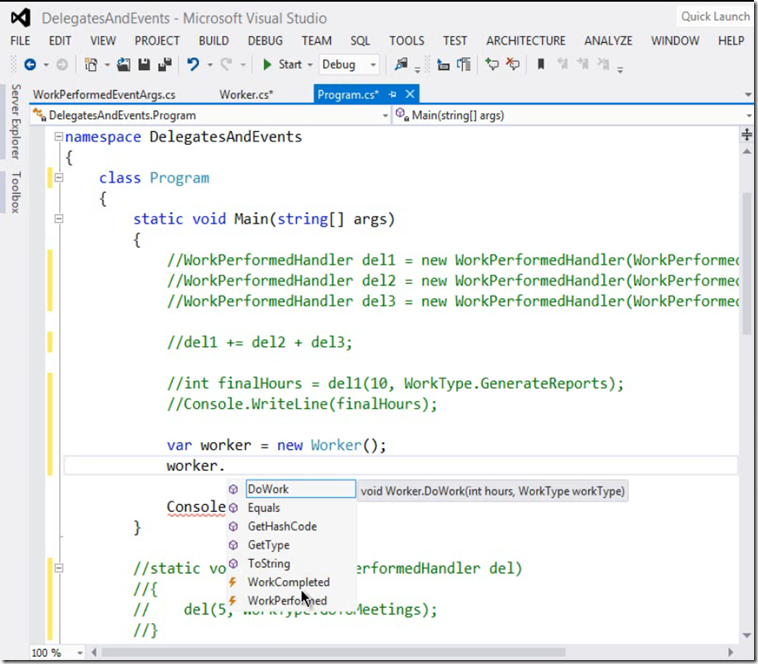Click lightning event icon beside WorkPerformed
Viewport: 758px width, 664px height.
(233, 601)
